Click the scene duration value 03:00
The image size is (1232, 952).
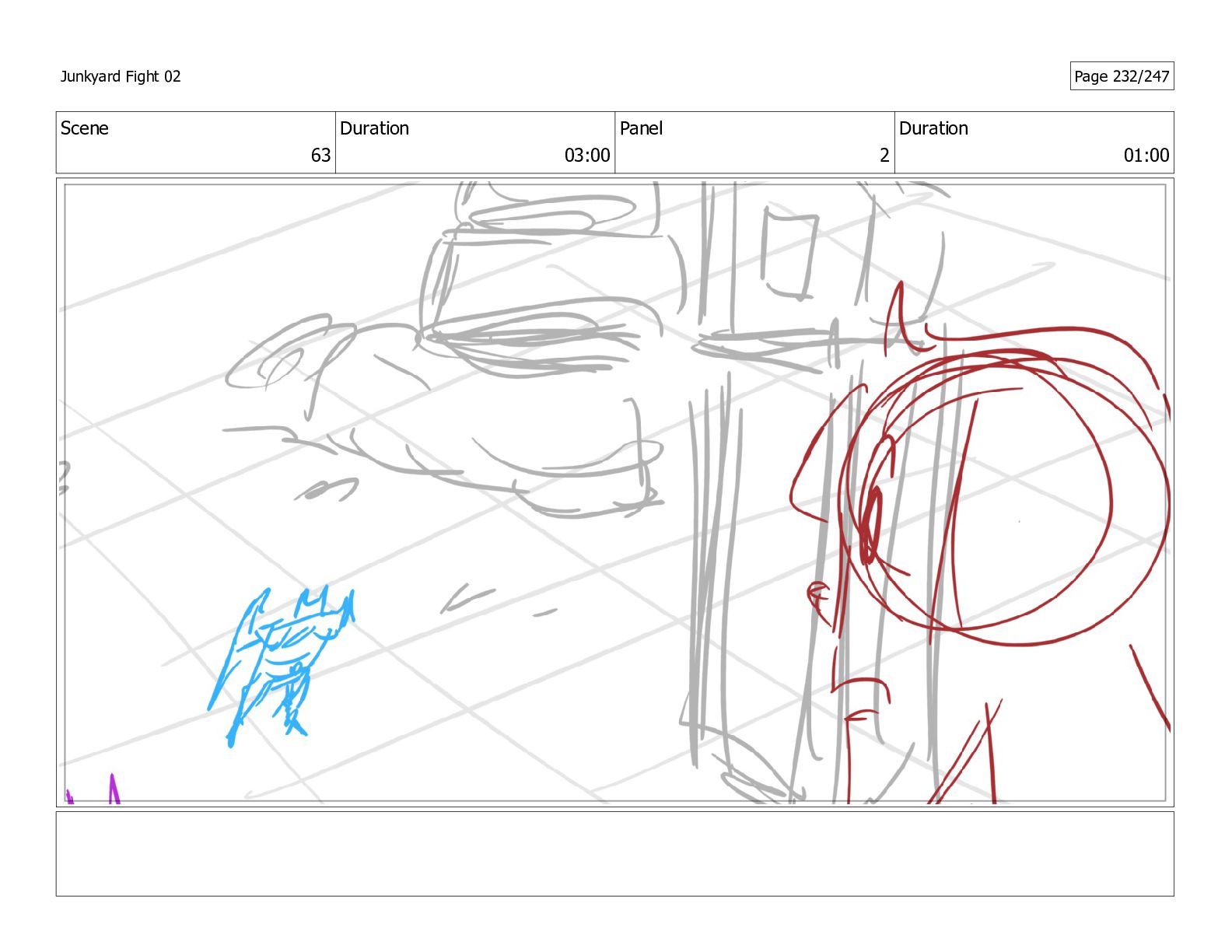point(587,156)
